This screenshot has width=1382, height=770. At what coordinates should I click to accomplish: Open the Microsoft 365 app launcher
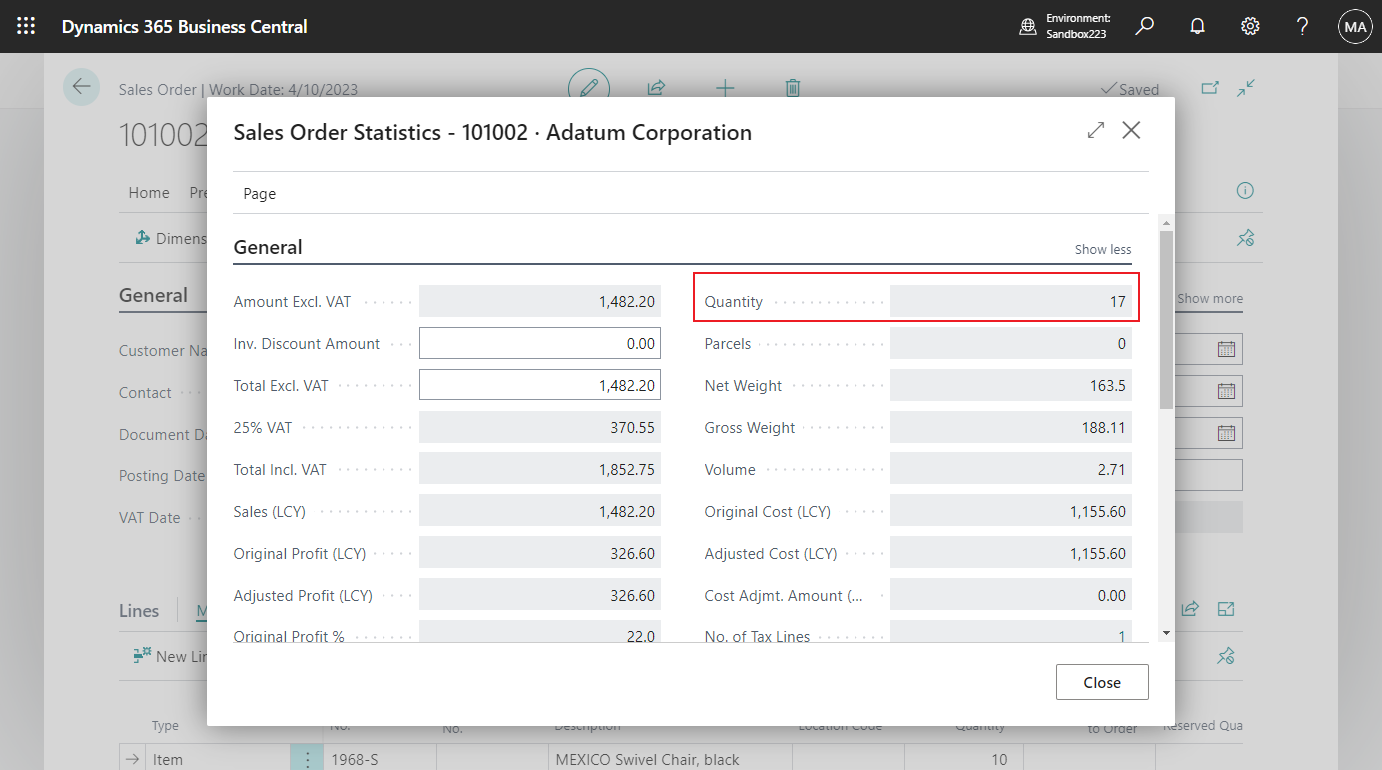[26, 26]
